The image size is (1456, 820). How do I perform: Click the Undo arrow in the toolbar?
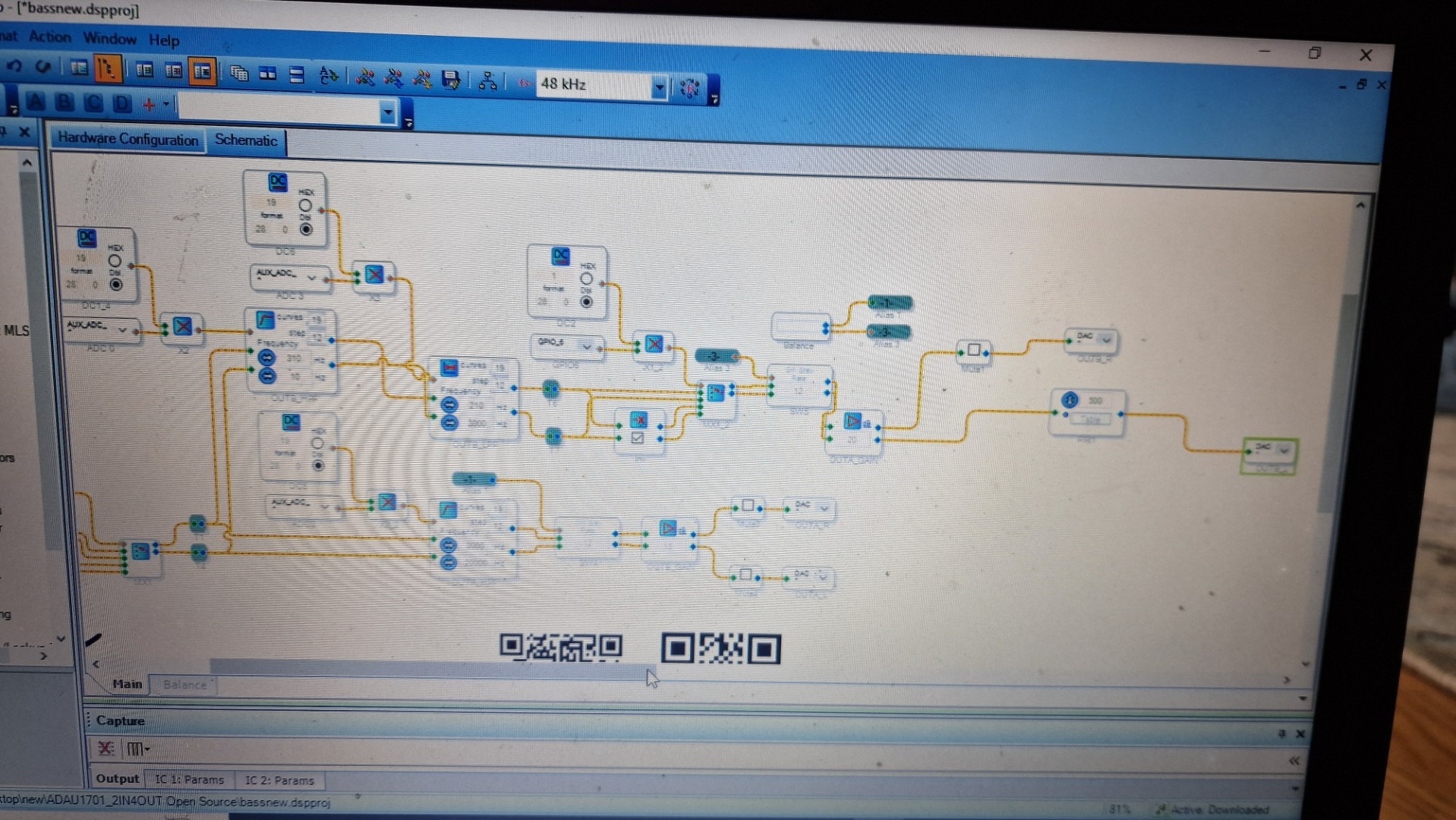[x=14, y=67]
